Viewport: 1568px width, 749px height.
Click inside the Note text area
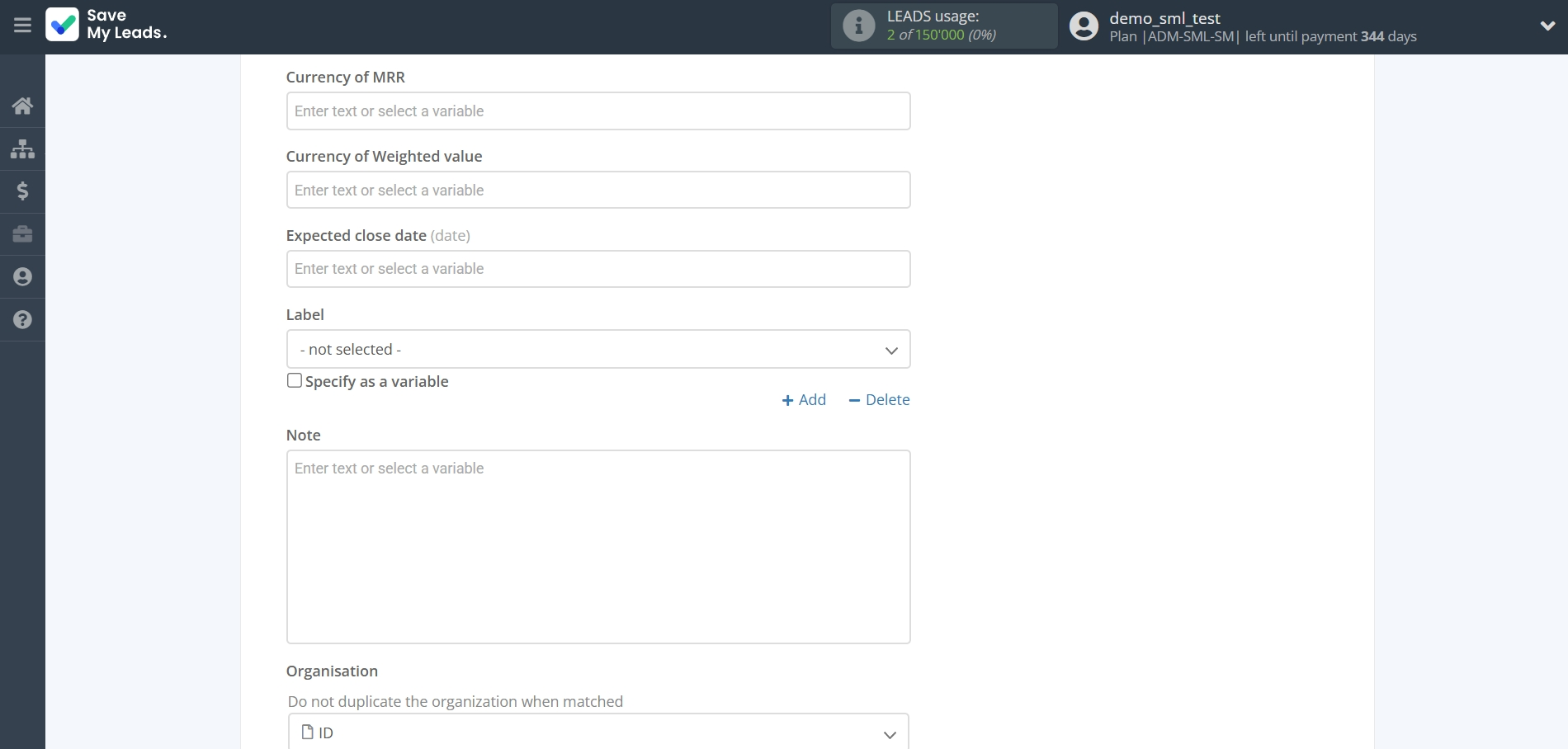(x=597, y=547)
